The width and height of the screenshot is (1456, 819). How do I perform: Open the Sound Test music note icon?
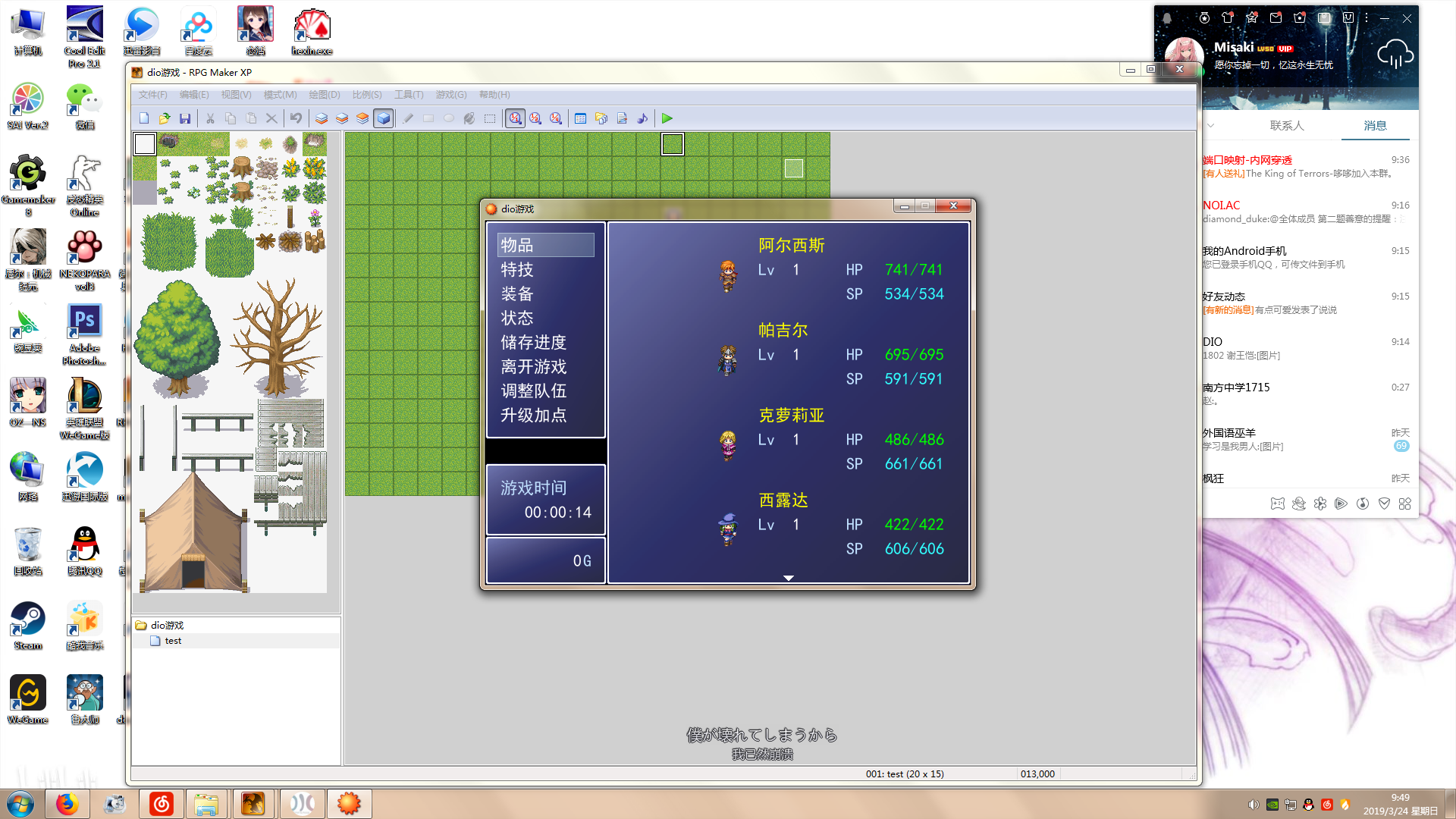click(x=642, y=118)
